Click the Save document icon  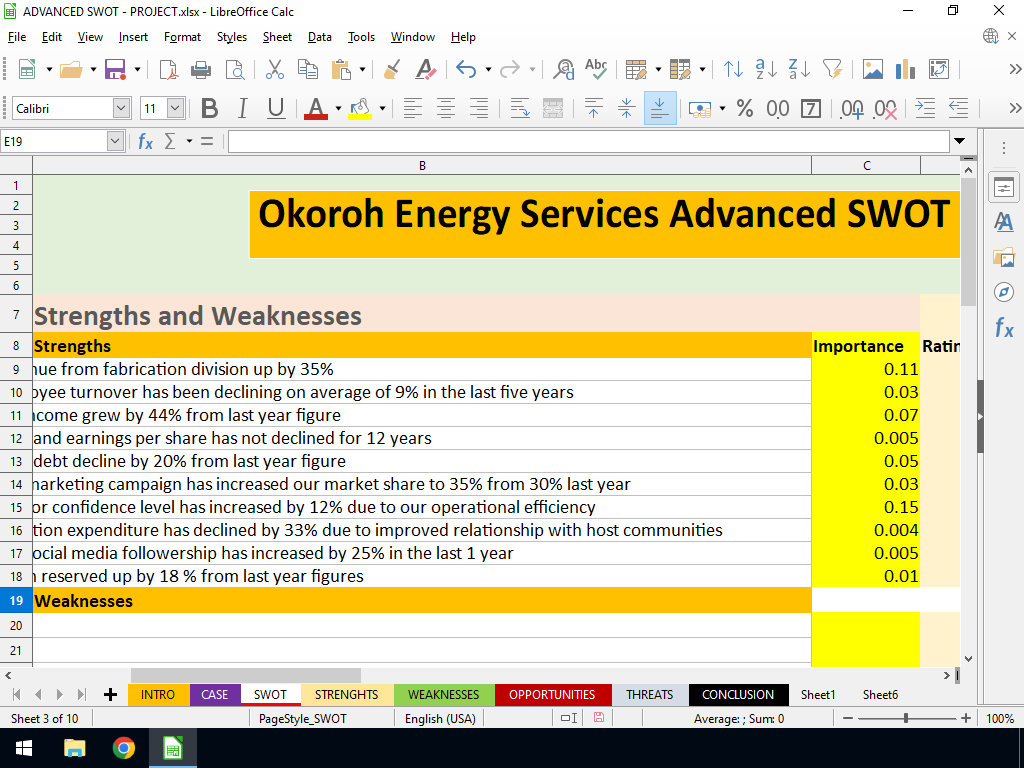pyautogui.click(x=114, y=69)
